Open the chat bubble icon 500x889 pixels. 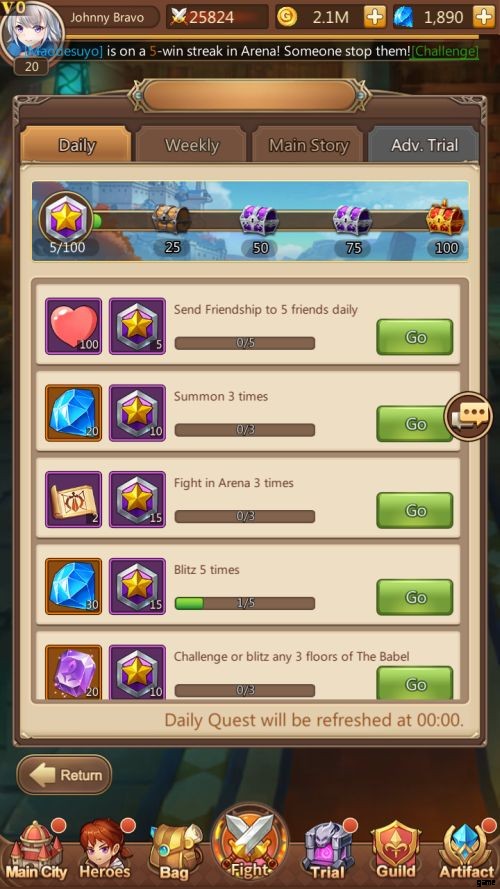(x=468, y=418)
